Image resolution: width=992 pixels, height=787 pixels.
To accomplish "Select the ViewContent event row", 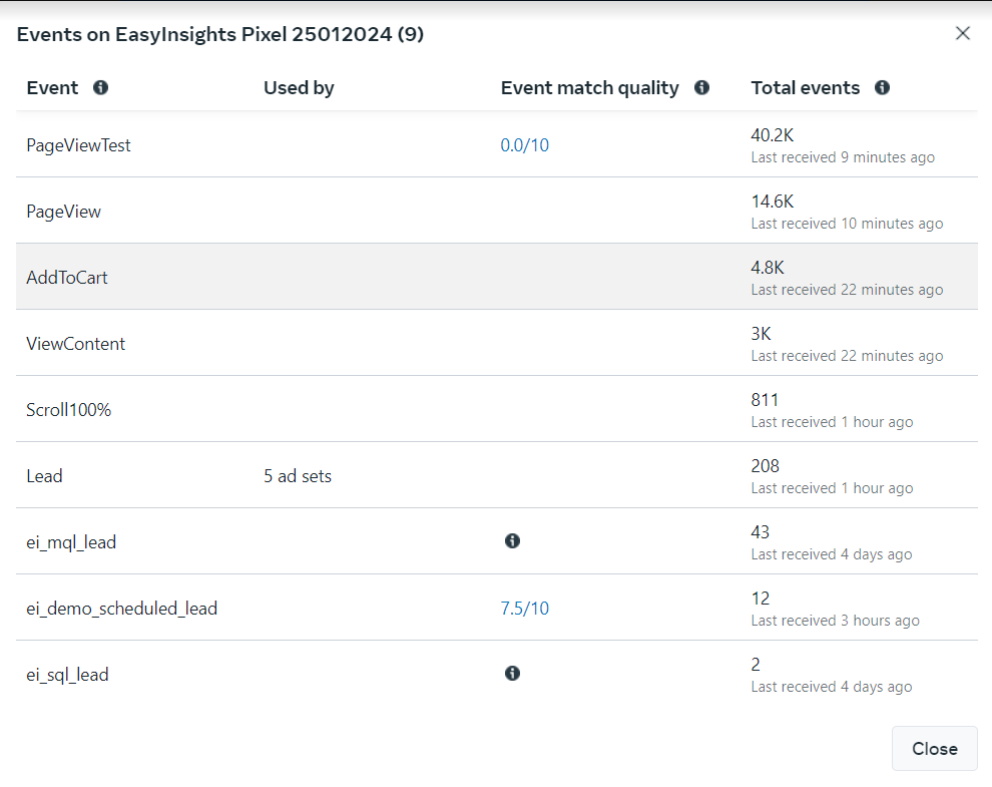I will (x=76, y=344).
